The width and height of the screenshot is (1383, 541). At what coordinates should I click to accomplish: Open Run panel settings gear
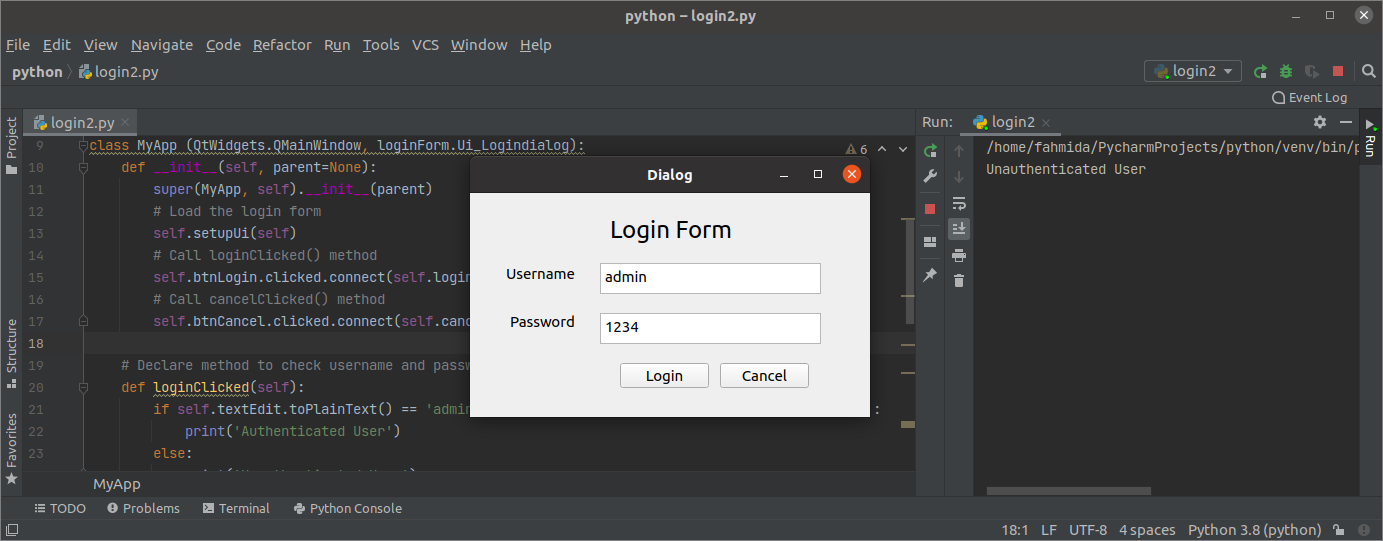coord(1319,122)
